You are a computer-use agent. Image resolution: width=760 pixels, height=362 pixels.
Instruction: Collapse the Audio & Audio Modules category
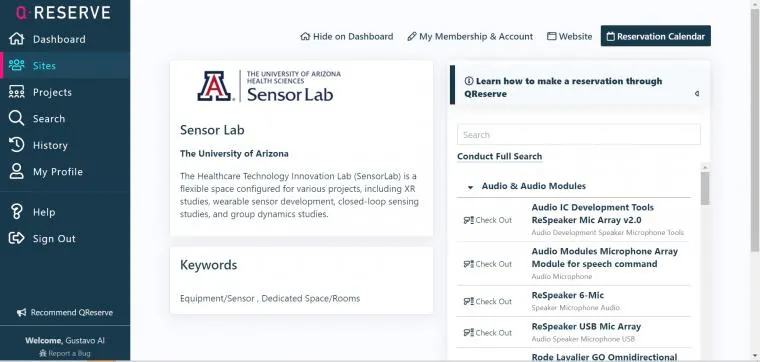coord(470,187)
